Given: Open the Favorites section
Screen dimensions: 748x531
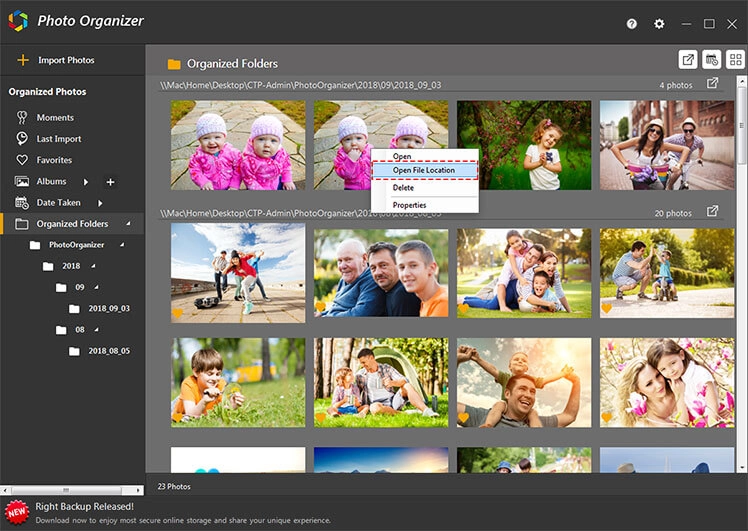Looking at the screenshot, I should [54, 160].
